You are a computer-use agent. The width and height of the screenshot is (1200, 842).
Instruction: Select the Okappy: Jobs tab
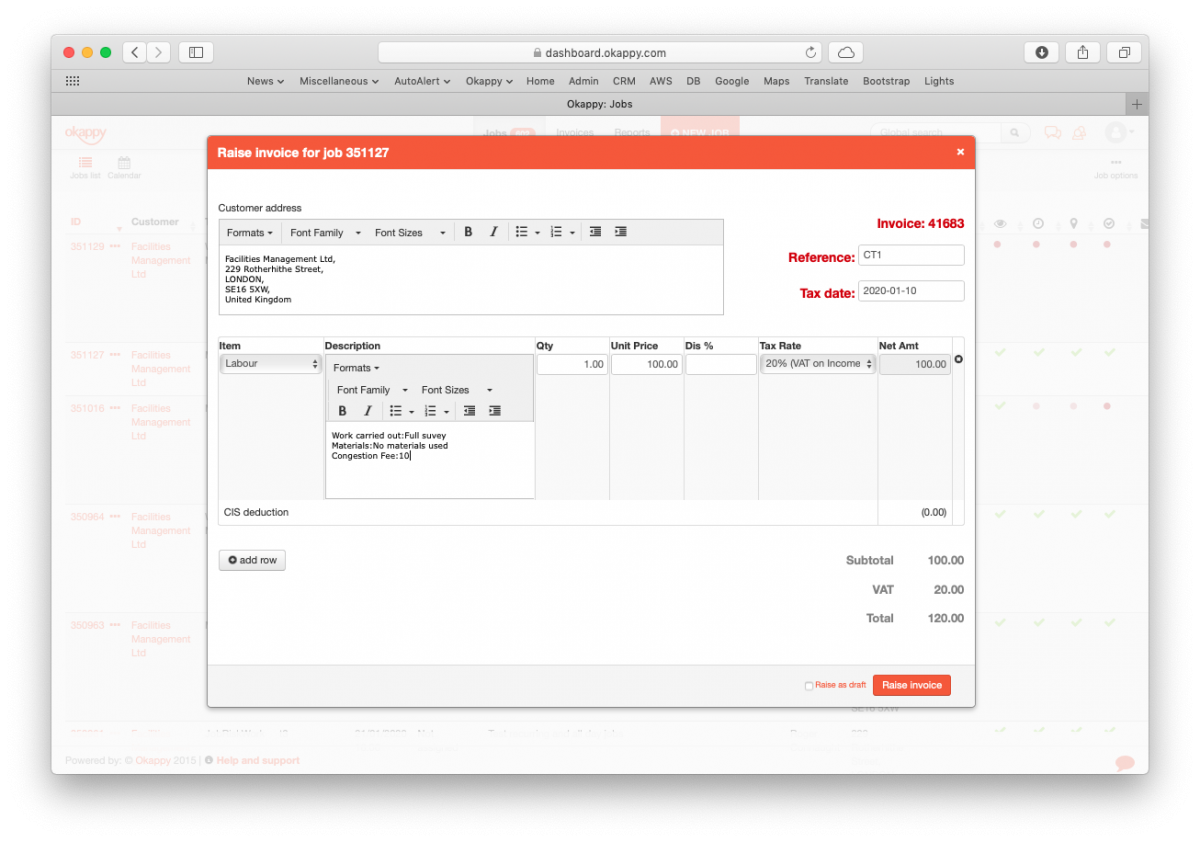click(x=599, y=104)
